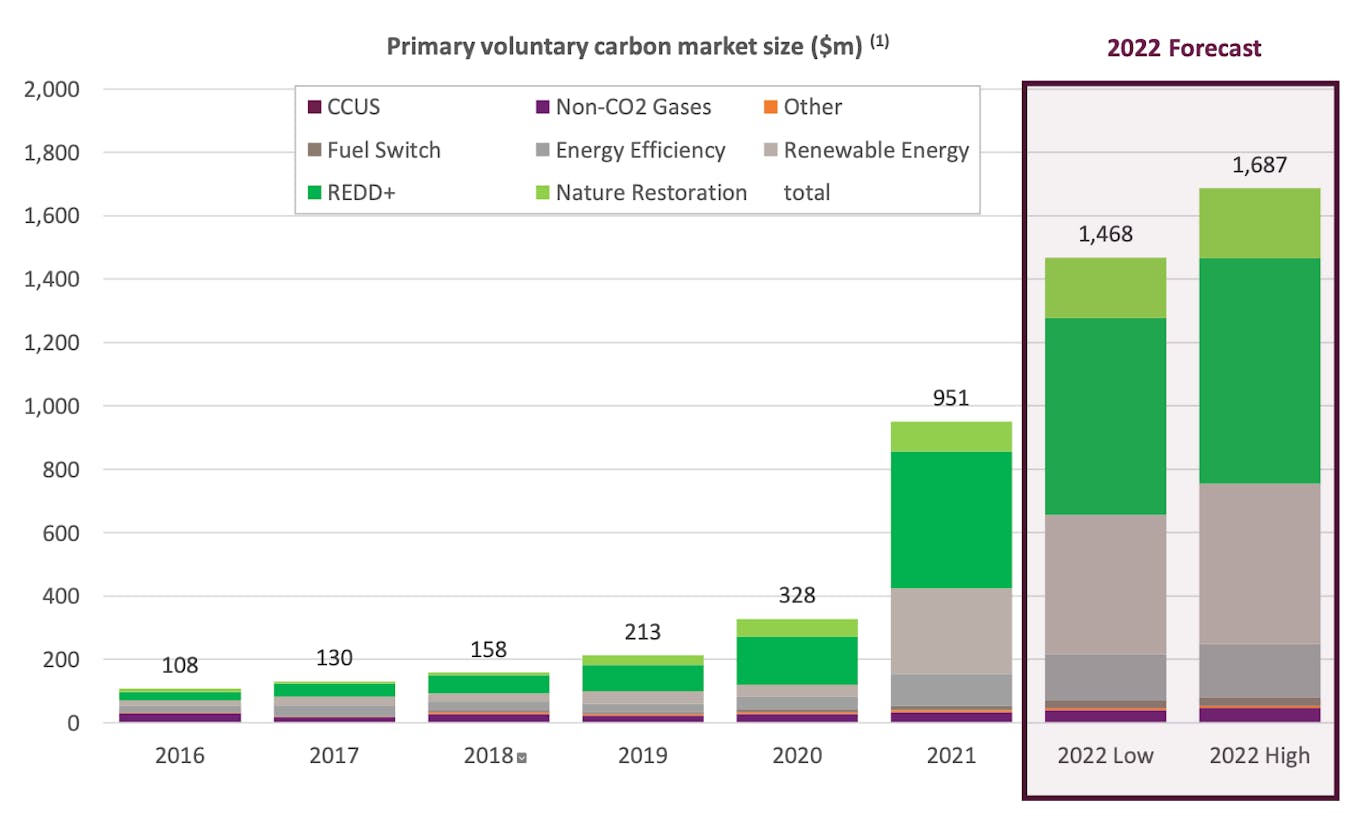Click the dark green REDD+ legend swatch

click(313, 193)
